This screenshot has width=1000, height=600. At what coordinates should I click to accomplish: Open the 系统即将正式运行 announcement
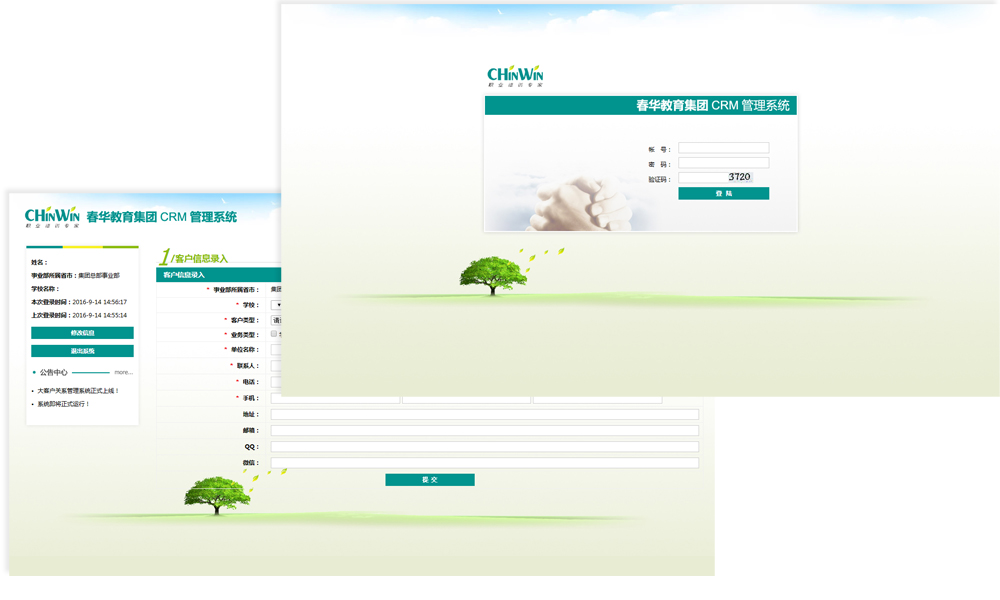pyautogui.click(x=64, y=404)
